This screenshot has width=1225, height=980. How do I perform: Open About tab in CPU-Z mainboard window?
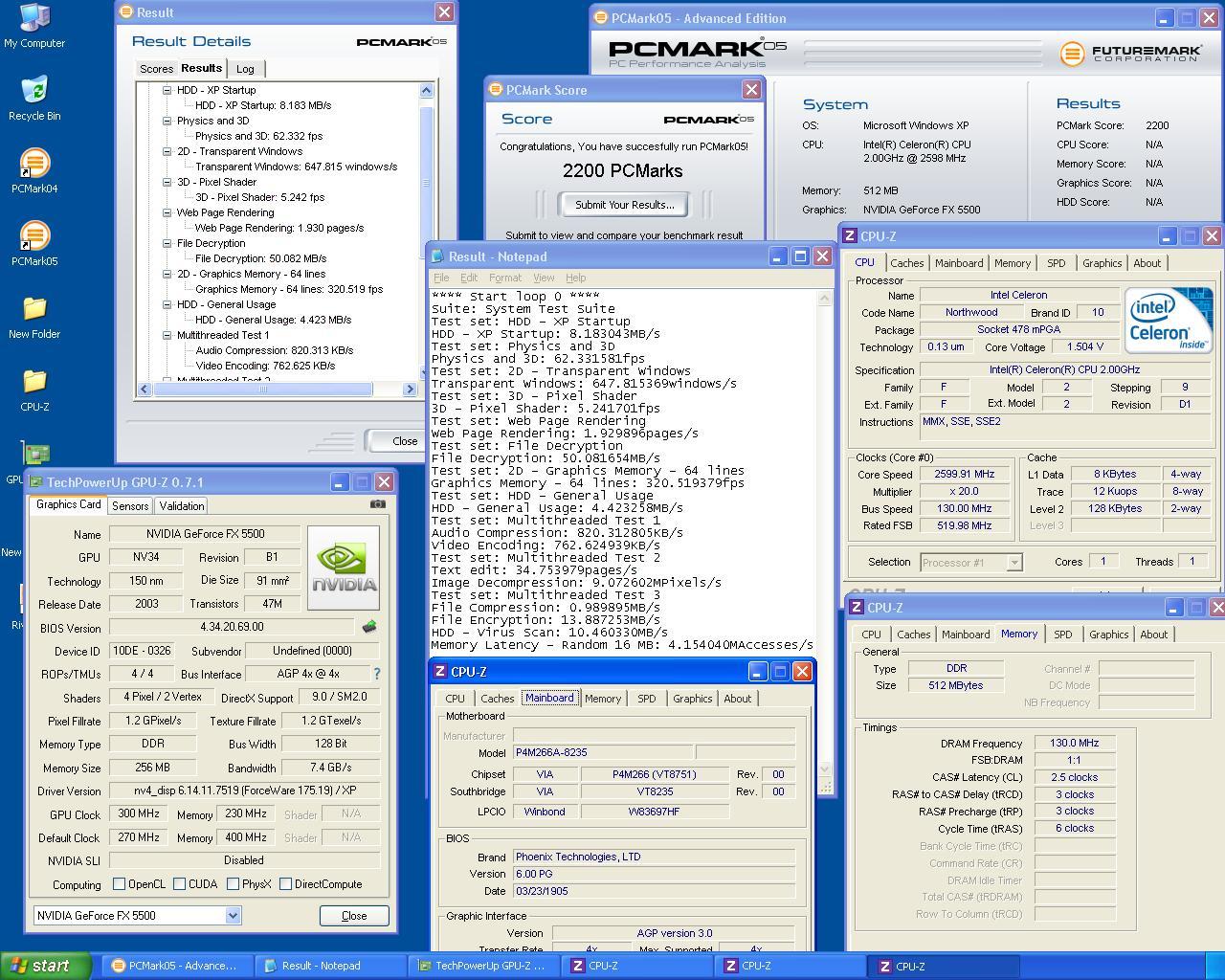[737, 699]
